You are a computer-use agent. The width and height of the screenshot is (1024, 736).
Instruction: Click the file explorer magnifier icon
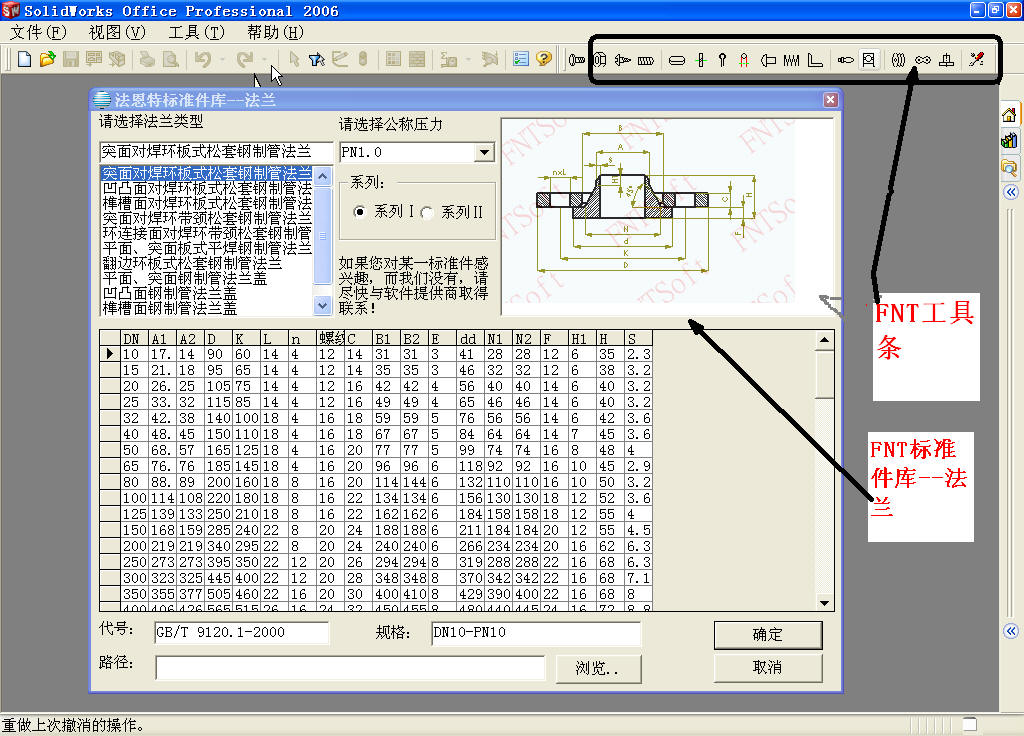point(1009,167)
